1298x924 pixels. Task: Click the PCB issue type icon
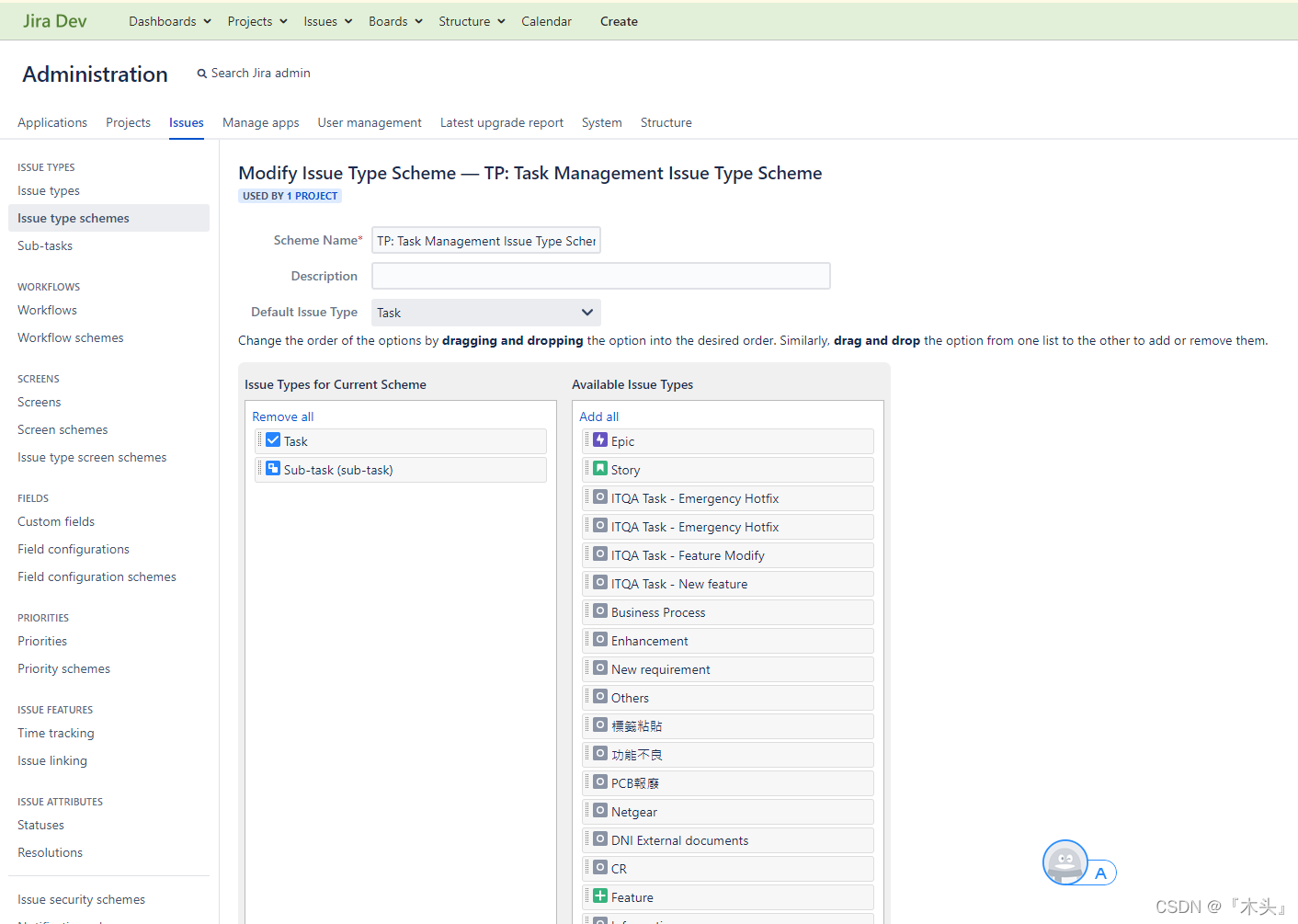coord(600,782)
